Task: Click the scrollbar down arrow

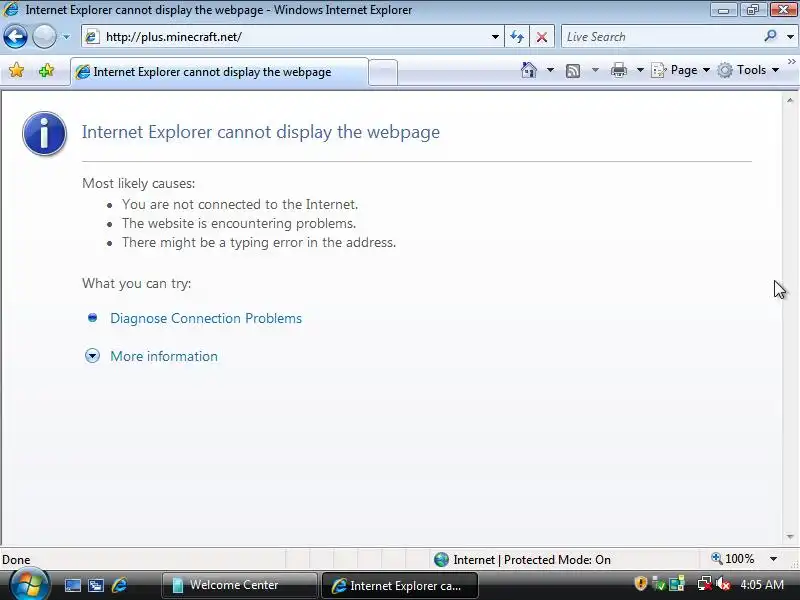Action: pos(790,537)
